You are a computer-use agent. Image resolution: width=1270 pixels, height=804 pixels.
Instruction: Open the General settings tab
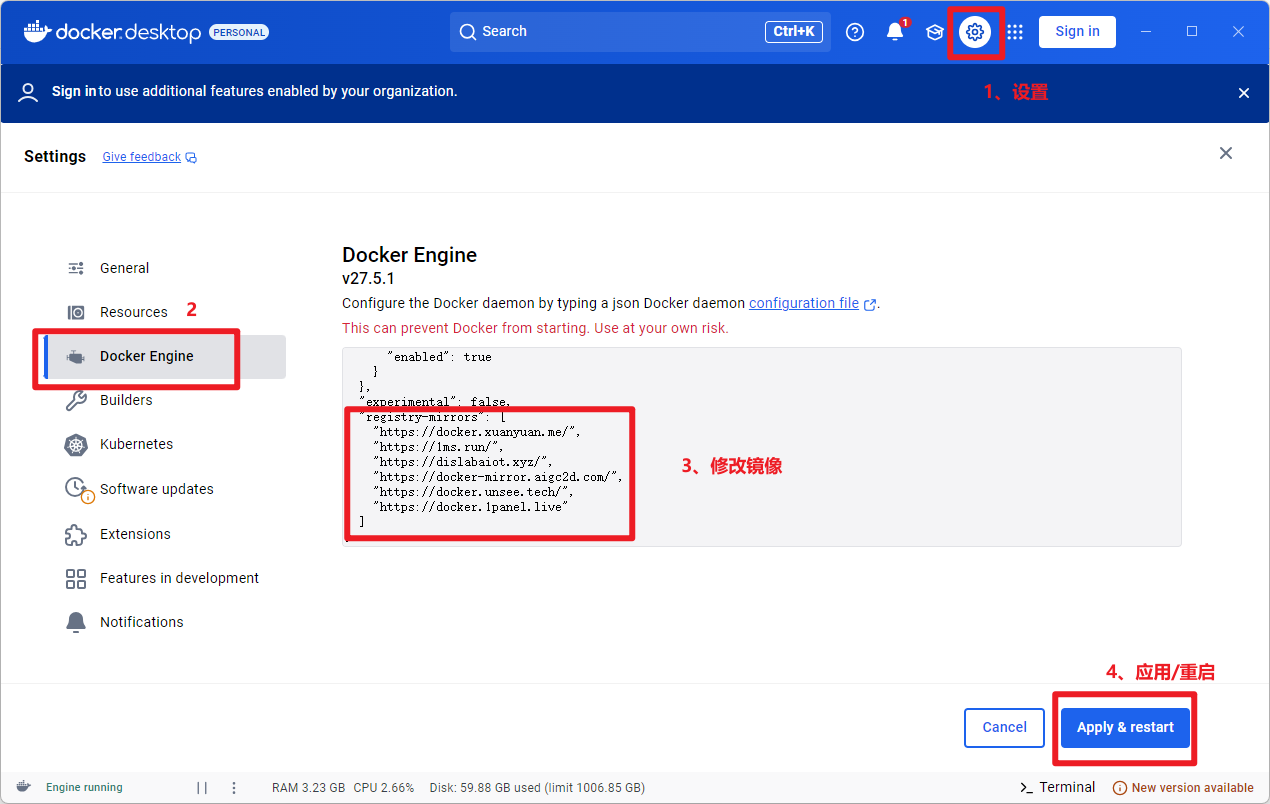coord(165,268)
